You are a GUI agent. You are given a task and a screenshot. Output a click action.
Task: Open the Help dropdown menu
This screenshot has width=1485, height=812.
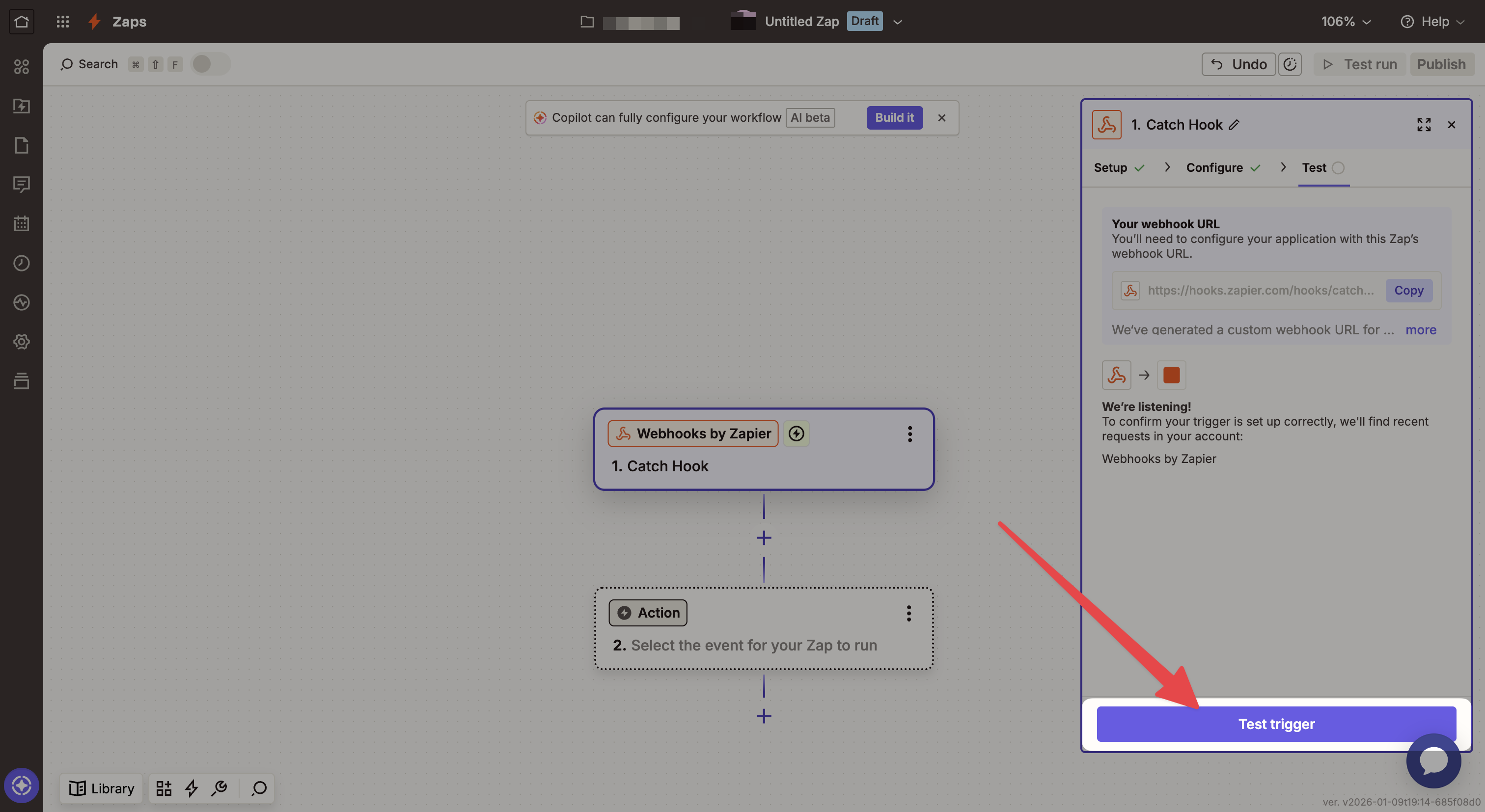pos(1432,21)
